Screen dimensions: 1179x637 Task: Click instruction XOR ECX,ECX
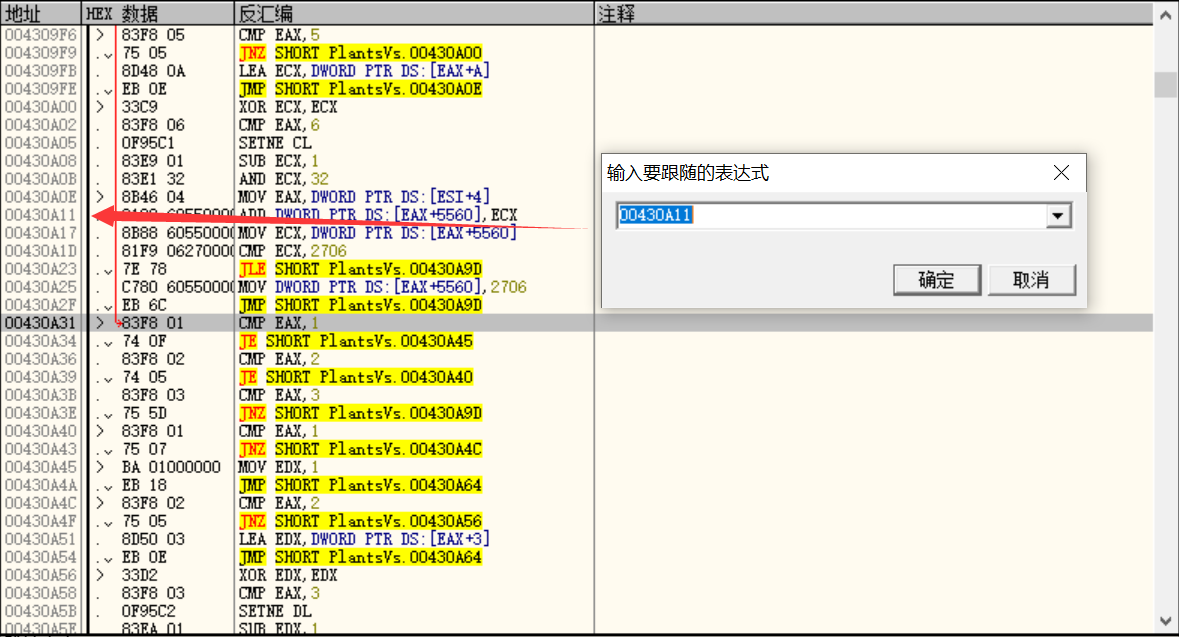click(x=288, y=107)
